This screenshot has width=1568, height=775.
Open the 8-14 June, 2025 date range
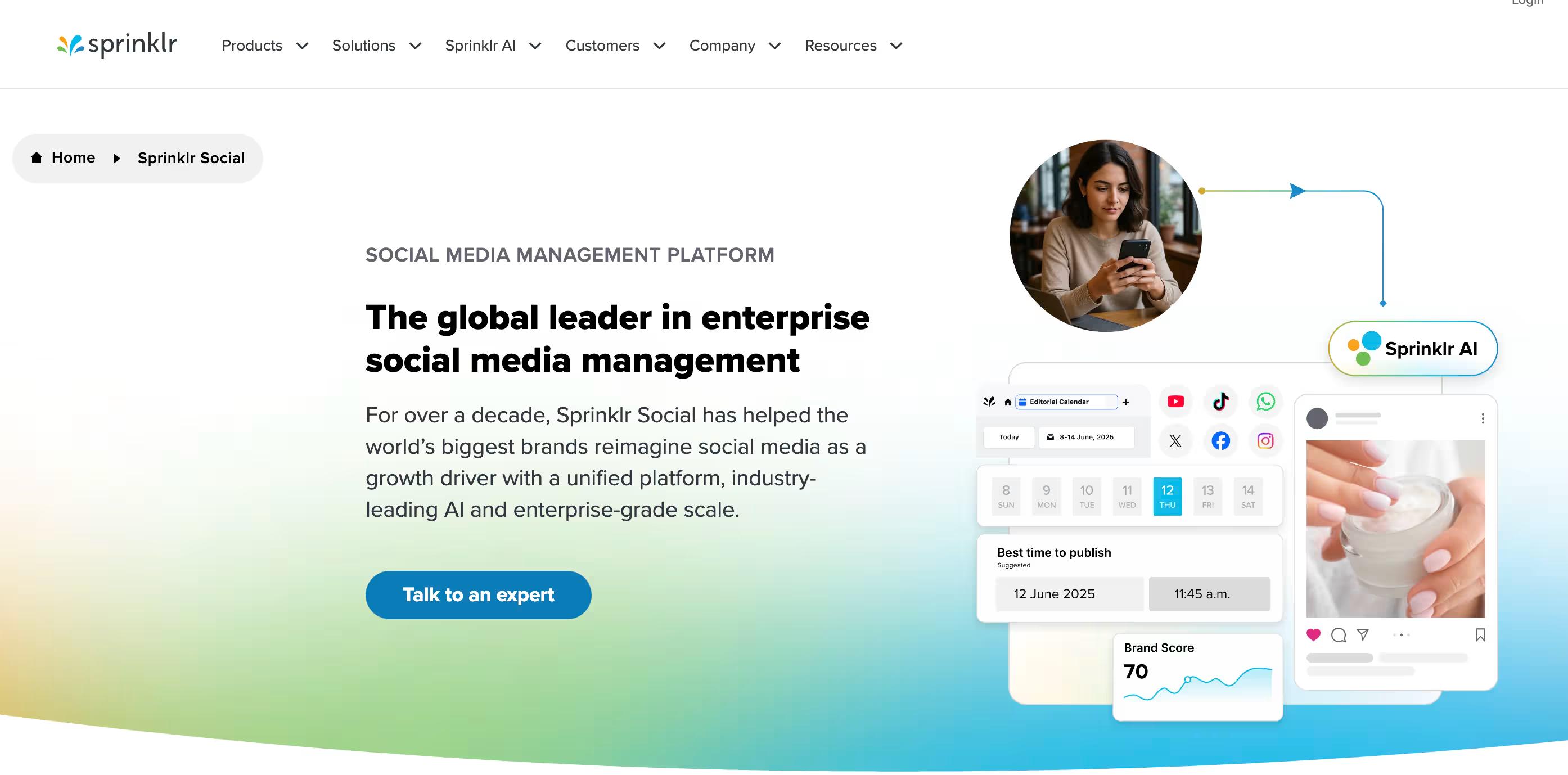pyautogui.click(x=1086, y=437)
